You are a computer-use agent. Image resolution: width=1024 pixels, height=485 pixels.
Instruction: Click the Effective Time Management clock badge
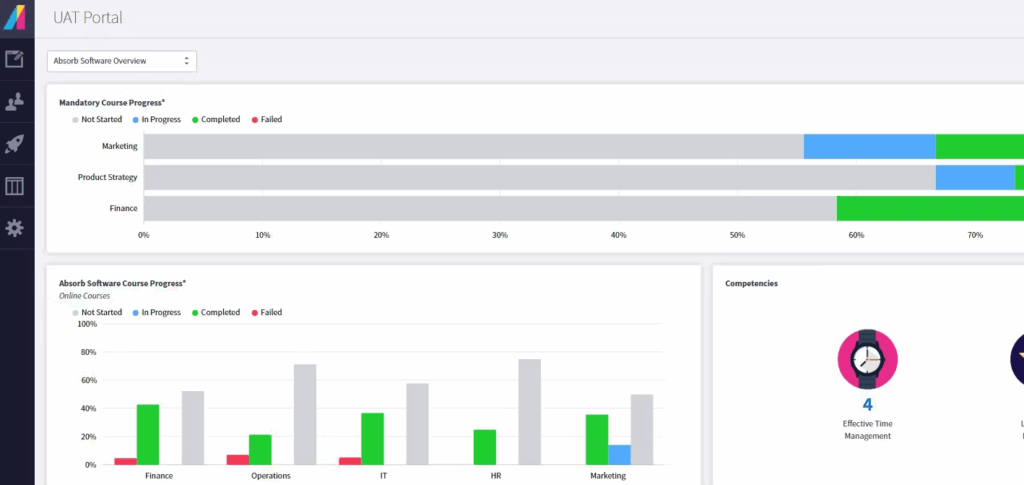(x=867, y=359)
